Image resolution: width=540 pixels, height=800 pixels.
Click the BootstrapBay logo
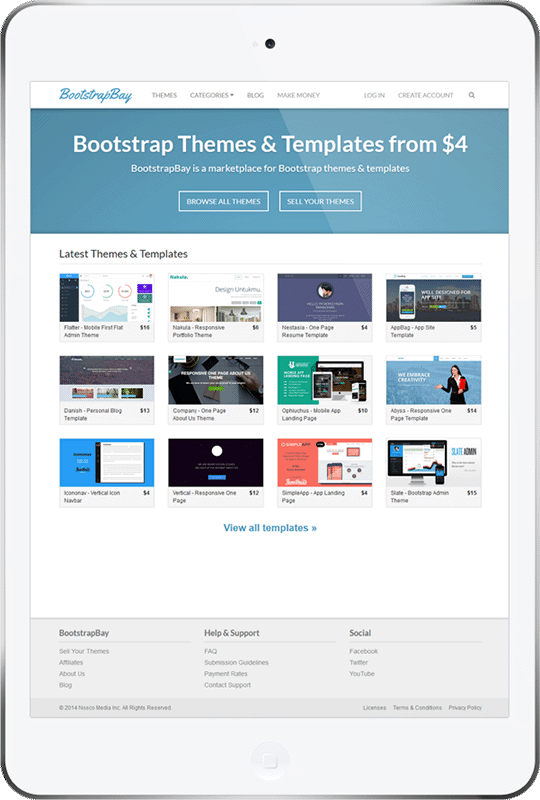(95, 95)
